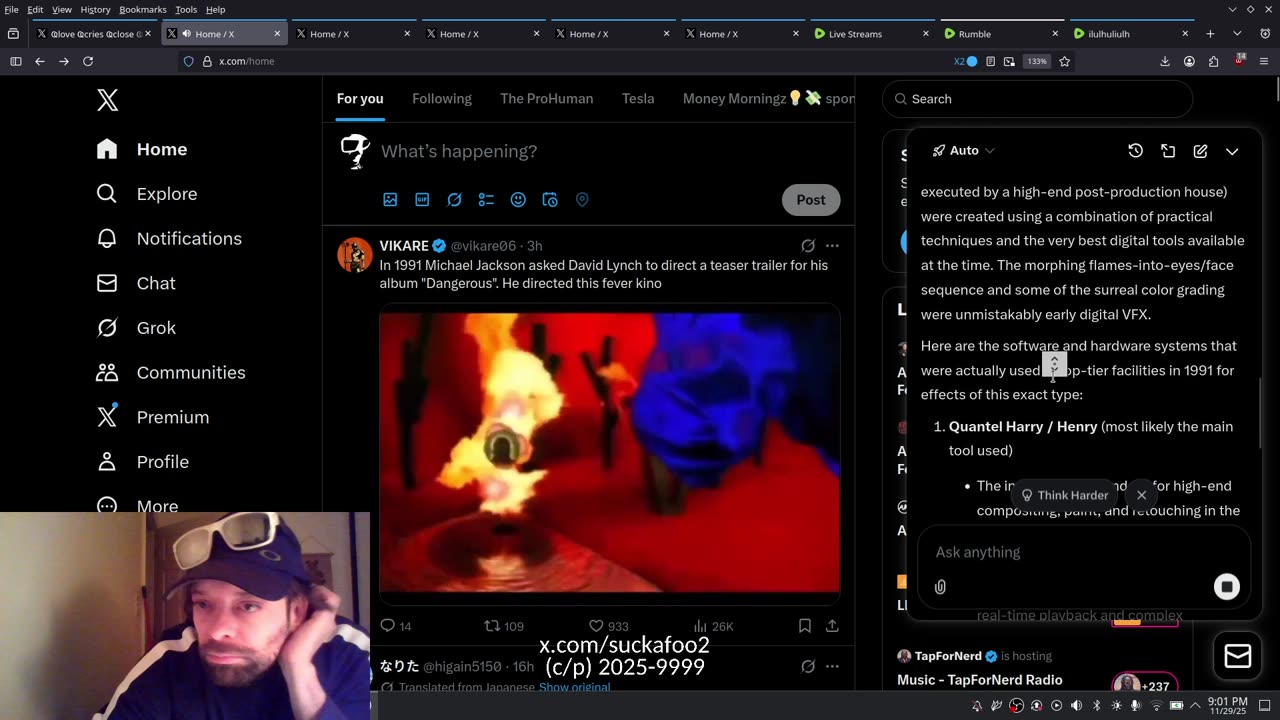Click Show original translation link
The height and width of the screenshot is (720, 1280).
574,688
